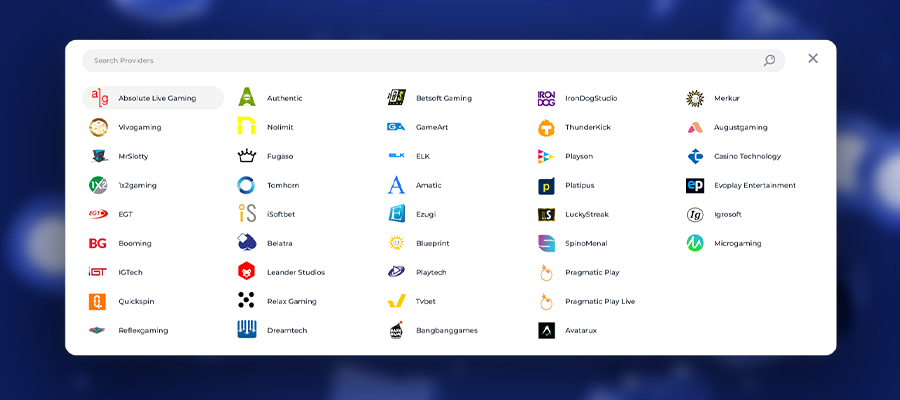Click the Platipus p logo
Screen dimensions: 900x400
[x=546, y=186]
